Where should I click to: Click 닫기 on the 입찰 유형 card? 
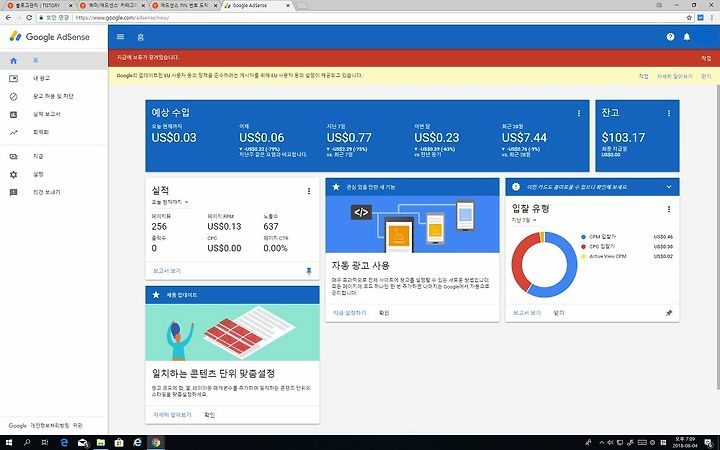(559, 313)
